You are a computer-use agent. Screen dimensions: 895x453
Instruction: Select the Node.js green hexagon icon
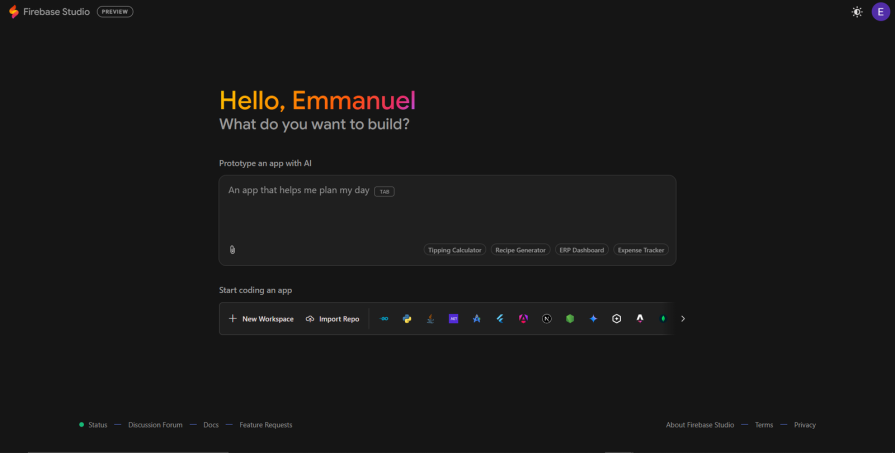point(570,319)
